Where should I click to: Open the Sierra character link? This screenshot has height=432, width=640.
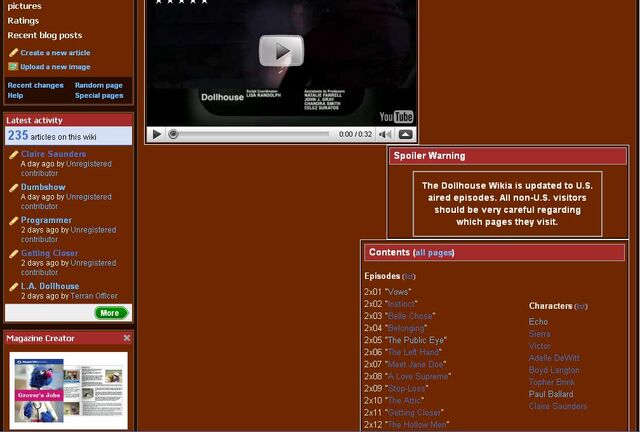click(540, 334)
